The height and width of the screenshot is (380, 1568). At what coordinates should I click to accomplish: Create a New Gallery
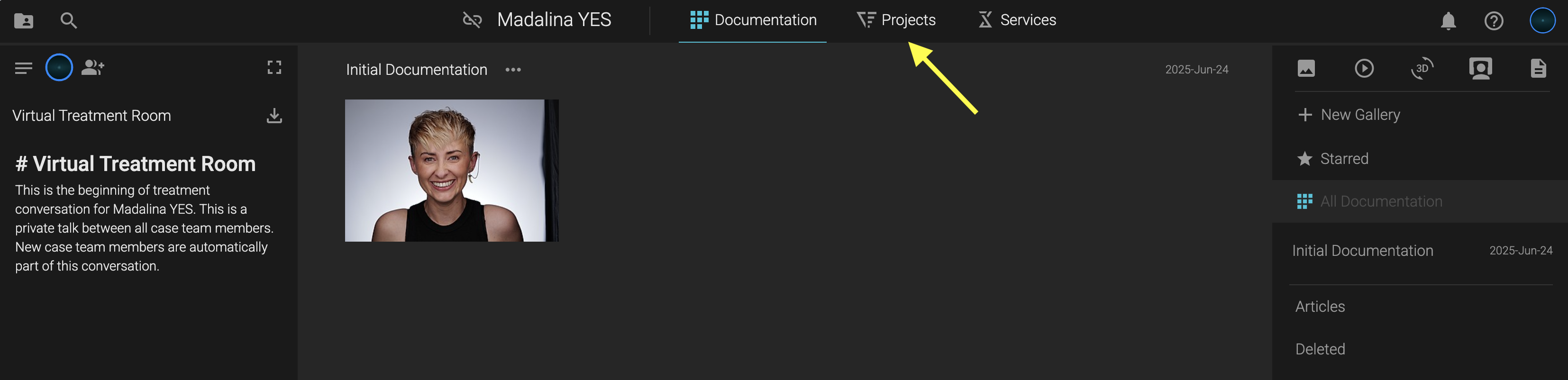[x=1349, y=115]
